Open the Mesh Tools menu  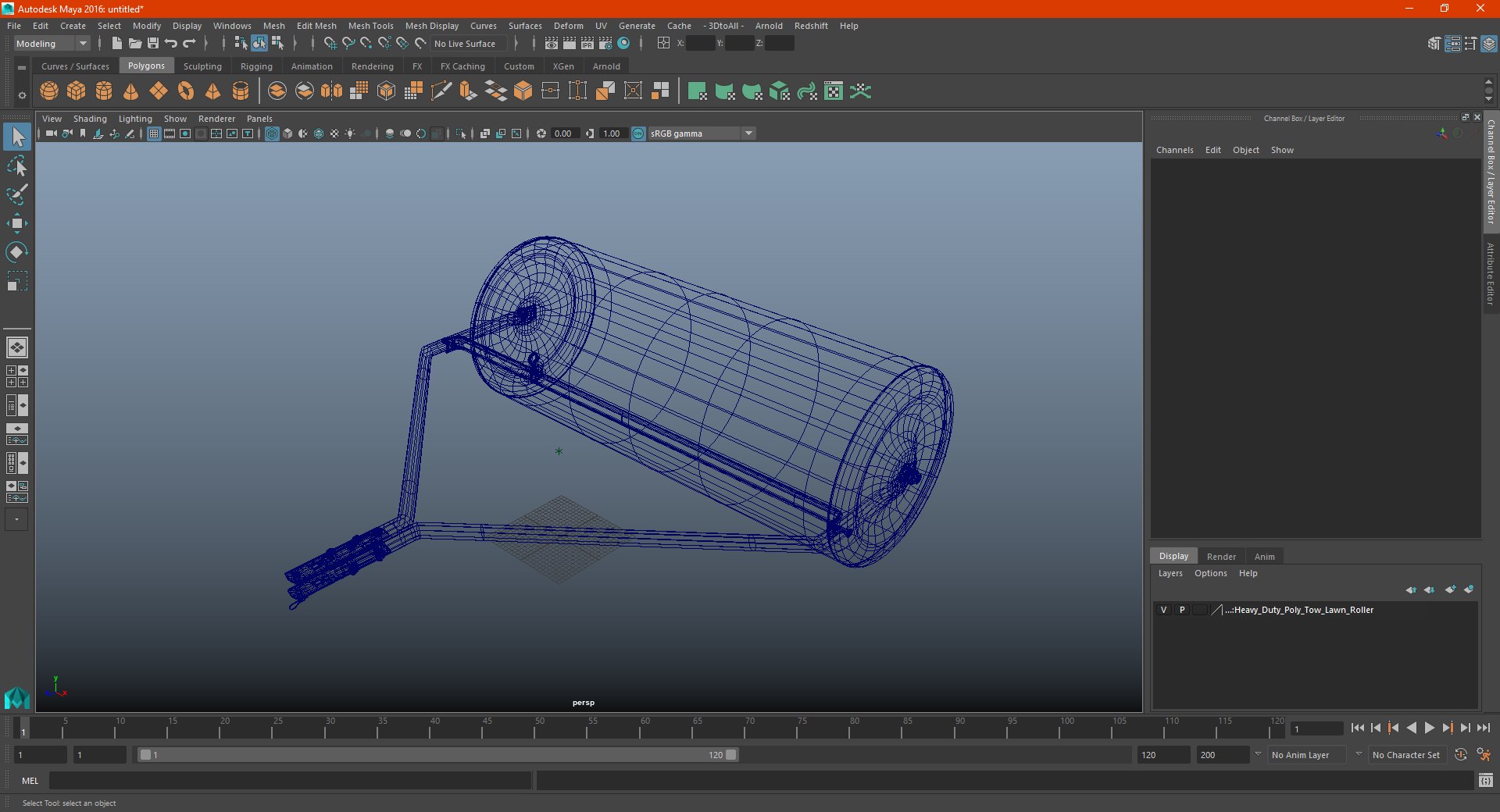point(370,26)
